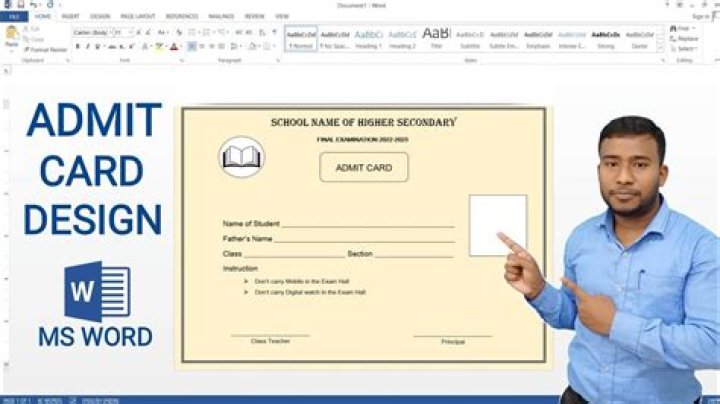Expand the Find dropdown in Editing

tap(696, 29)
